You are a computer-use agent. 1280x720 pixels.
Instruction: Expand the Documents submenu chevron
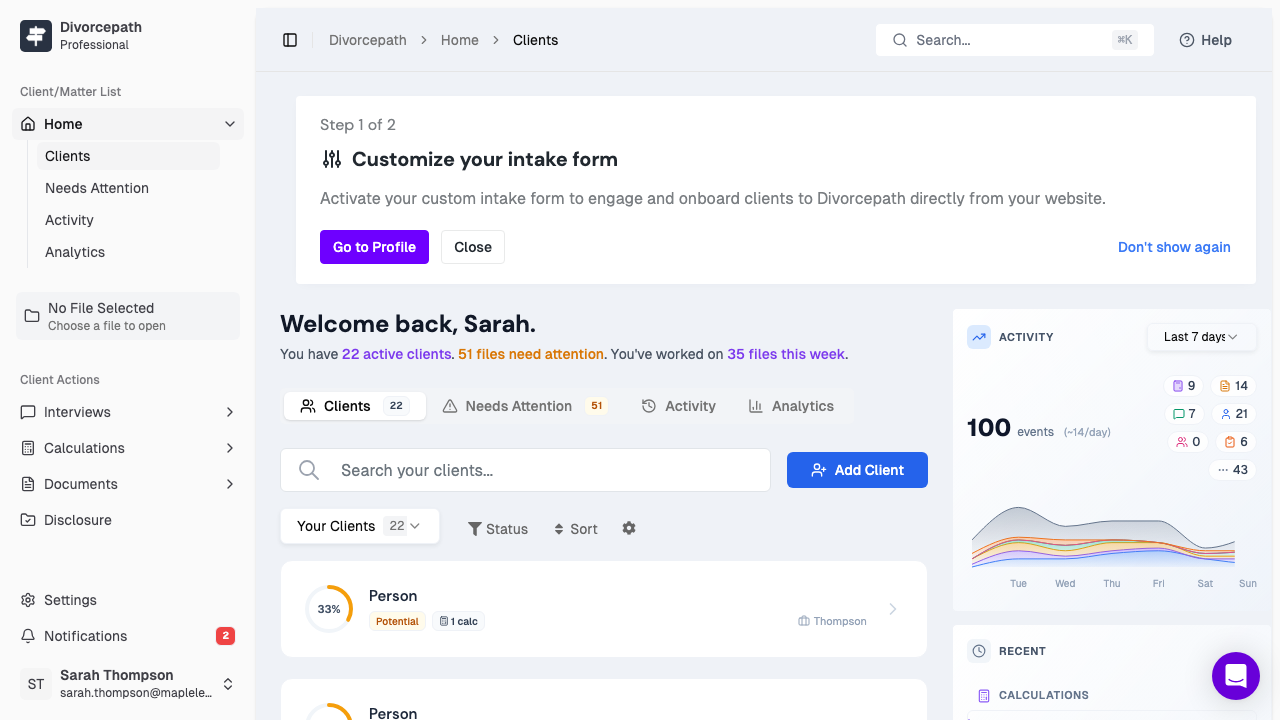click(230, 484)
